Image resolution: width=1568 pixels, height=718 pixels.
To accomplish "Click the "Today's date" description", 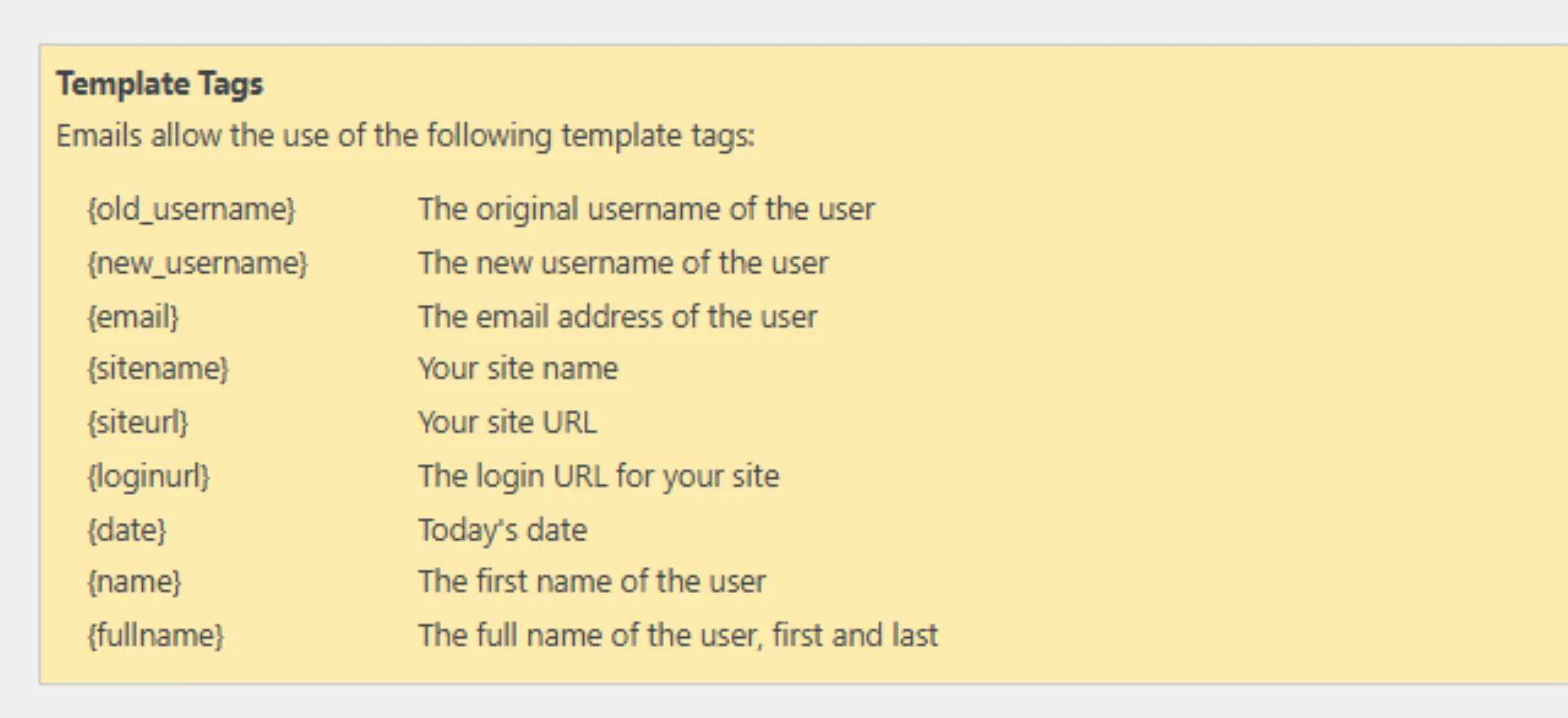I will pyautogui.click(x=502, y=530).
